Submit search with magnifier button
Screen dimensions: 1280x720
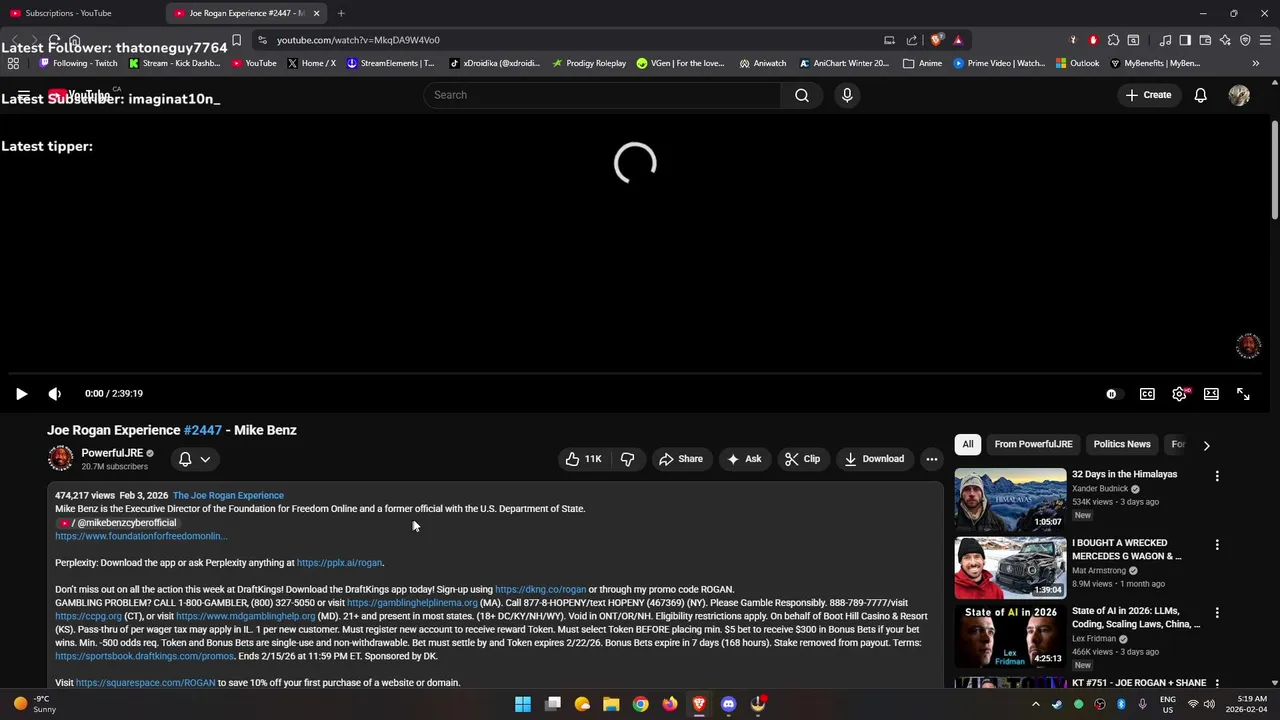pyautogui.click(x=802, y=95)
